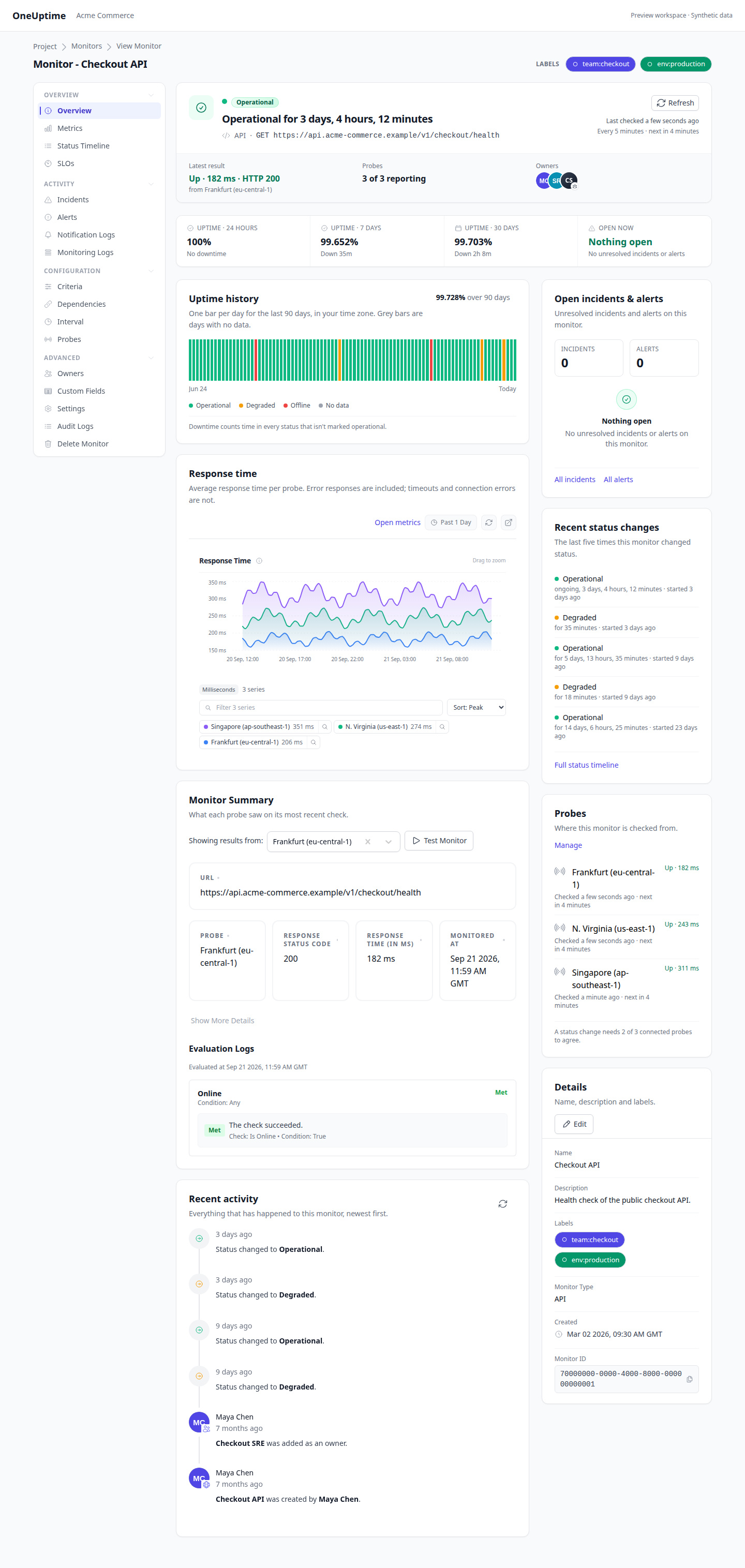Clear the Frankfurt probe selection
745x1568 pixels.
click(368, 841)
